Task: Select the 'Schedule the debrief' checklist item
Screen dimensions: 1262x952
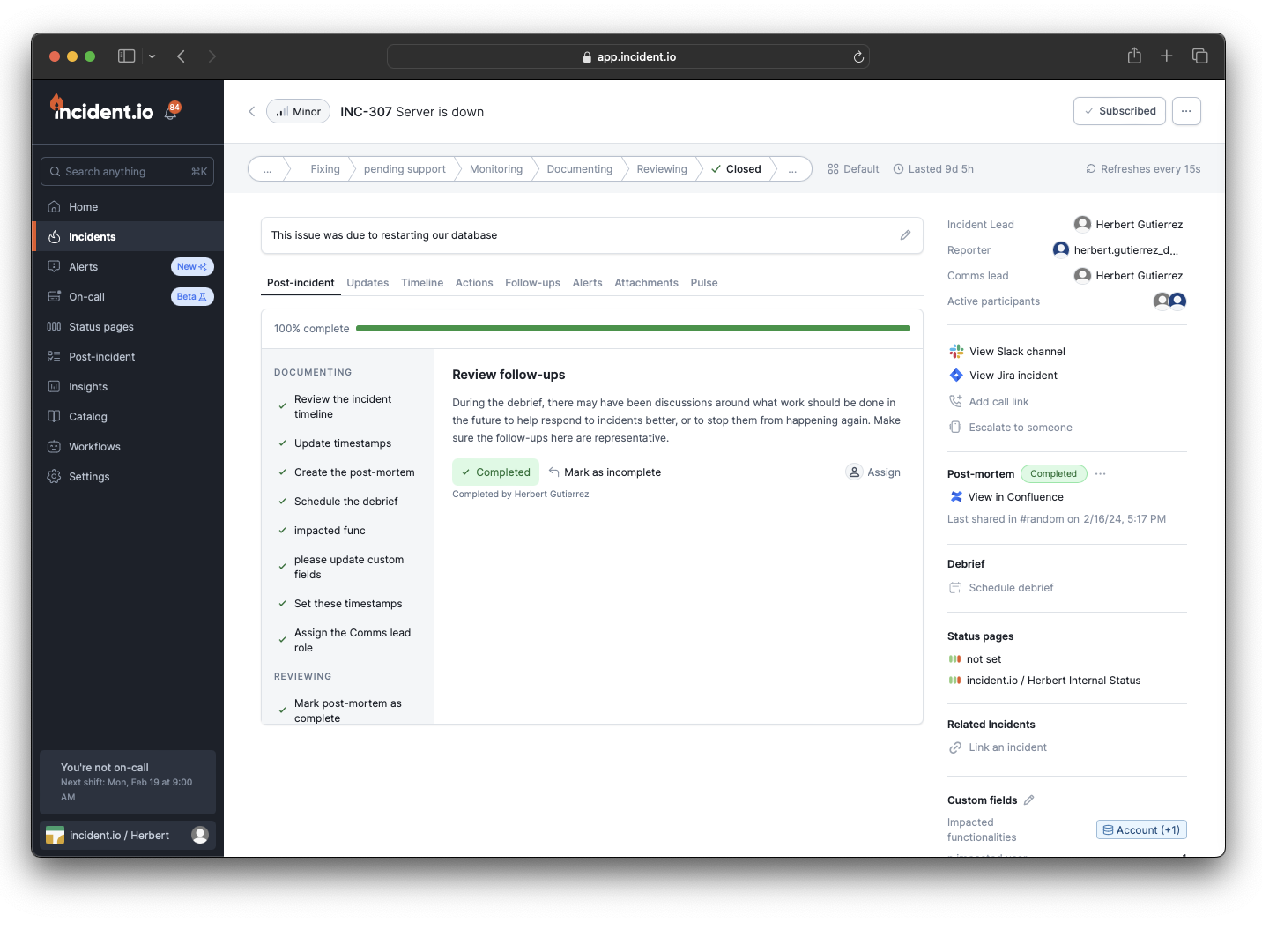Action: [345, 502]
